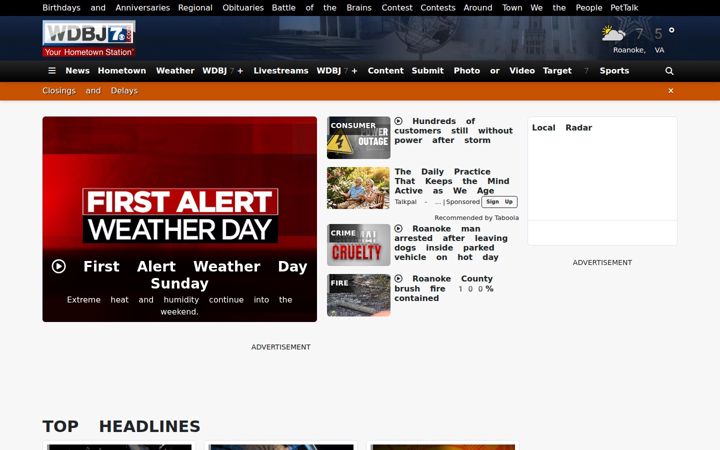Open Roanoke man arrested dogs story
The width and height of the screenshot is (720, 450).
click(x=451, y=243)
